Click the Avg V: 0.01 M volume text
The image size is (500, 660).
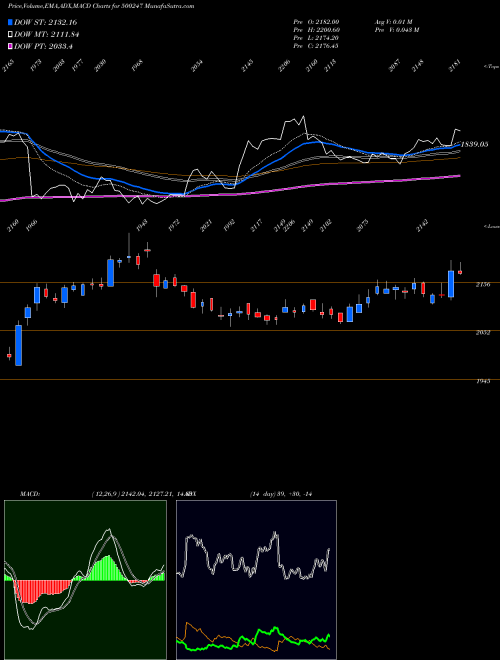(394, 21)
